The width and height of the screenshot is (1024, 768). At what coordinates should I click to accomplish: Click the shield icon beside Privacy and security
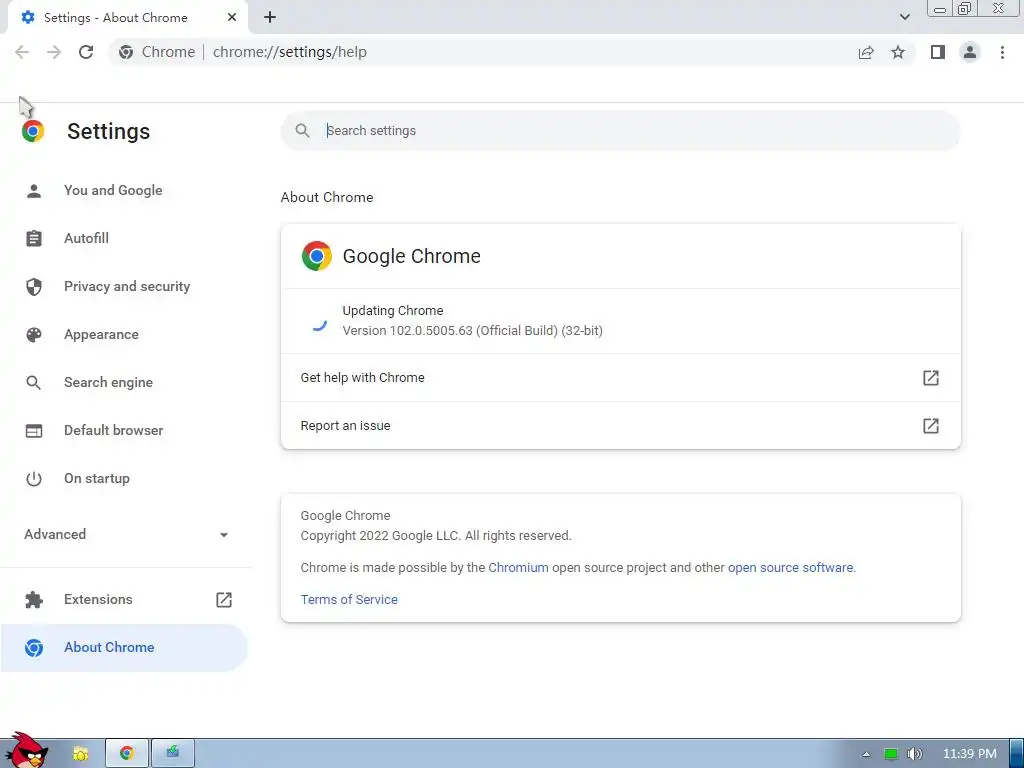point(34,287)
